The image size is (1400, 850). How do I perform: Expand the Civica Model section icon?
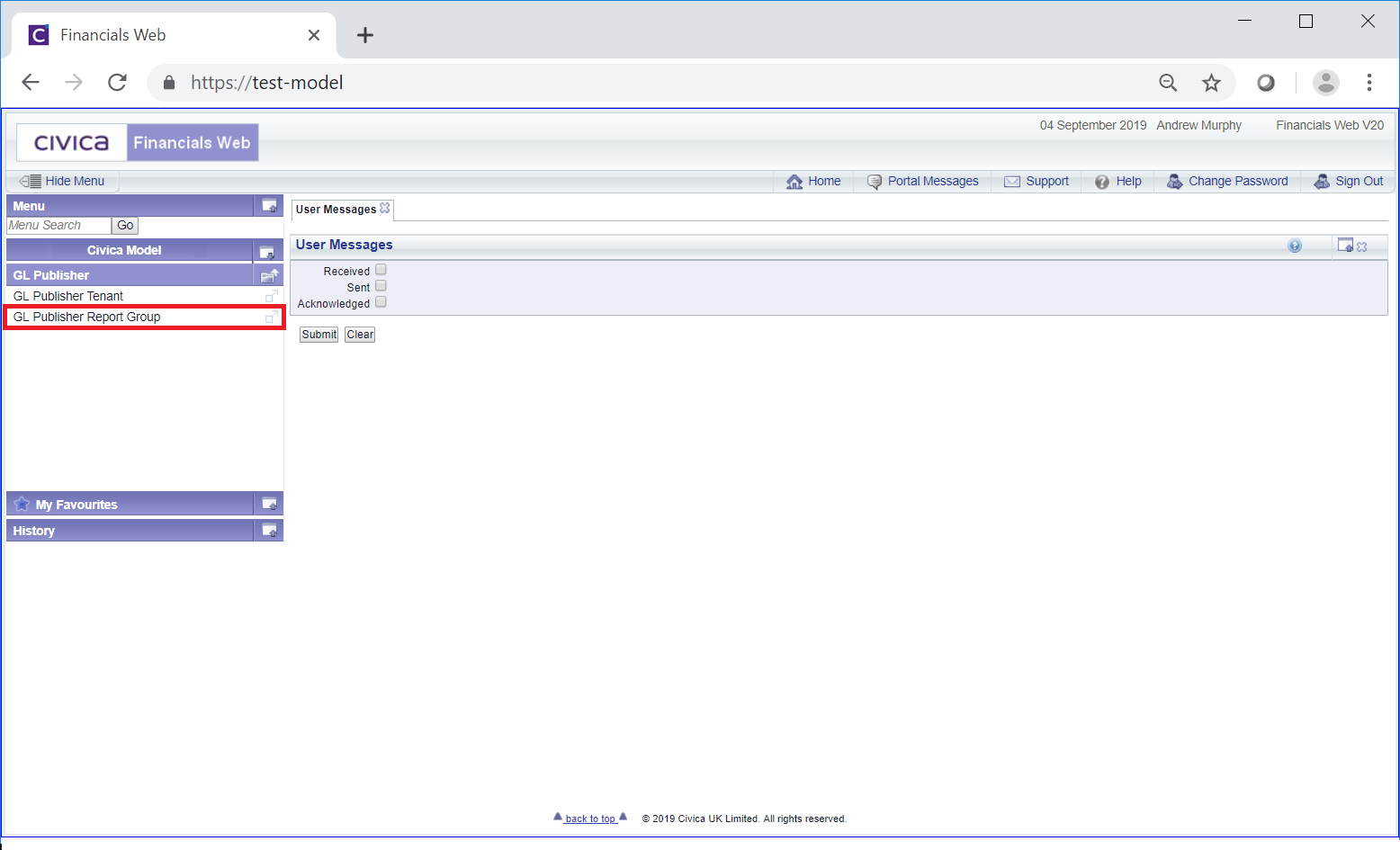tap(267, 251)
